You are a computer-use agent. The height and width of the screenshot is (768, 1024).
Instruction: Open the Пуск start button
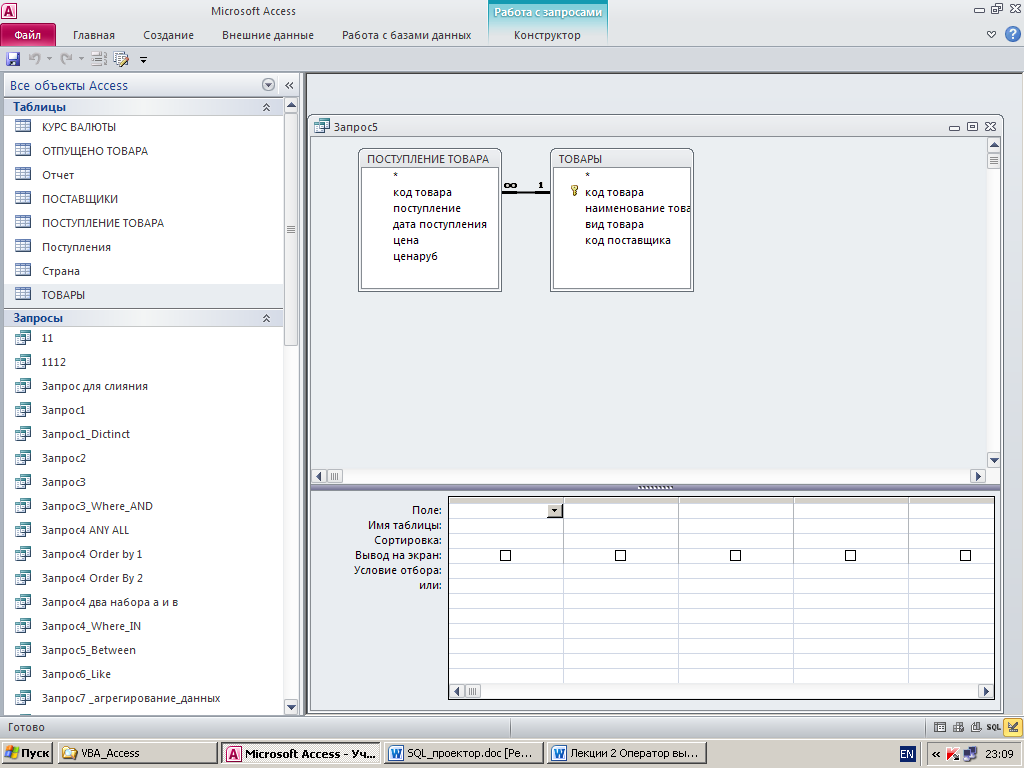[26, 753]
